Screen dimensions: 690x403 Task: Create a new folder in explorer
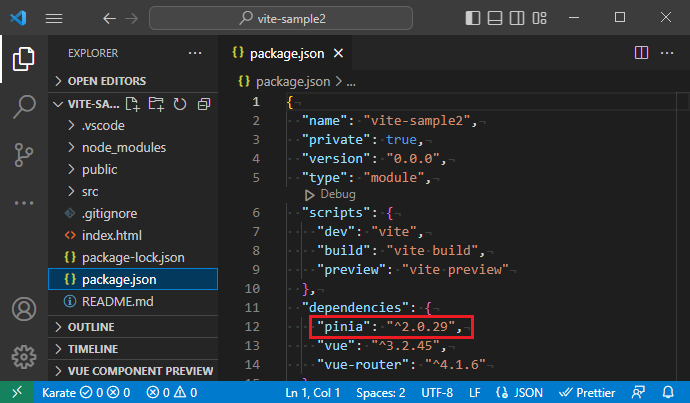tap(156, 104)
